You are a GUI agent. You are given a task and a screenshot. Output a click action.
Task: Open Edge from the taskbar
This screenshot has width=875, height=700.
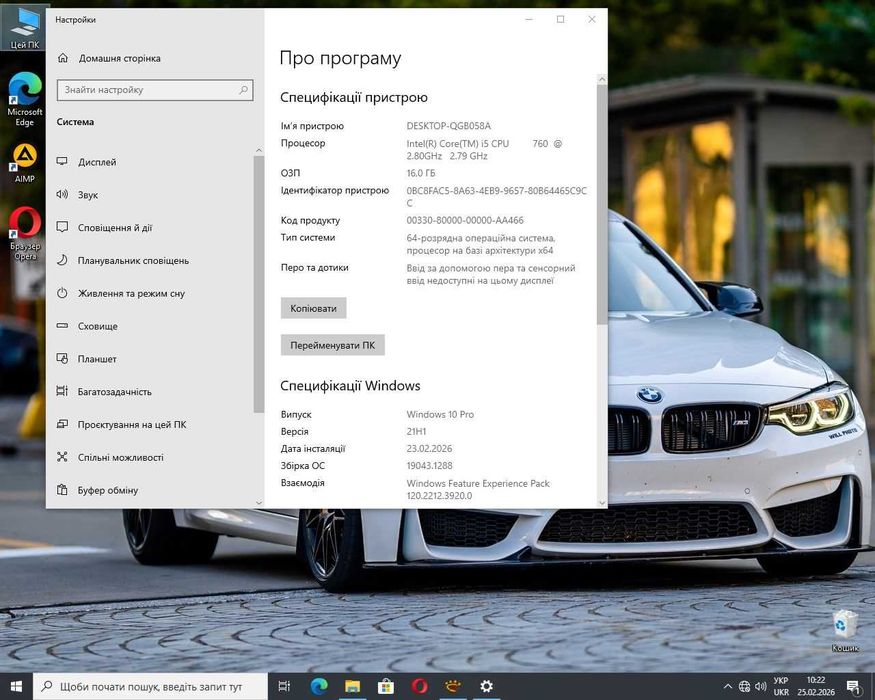[x=319, y=687]
